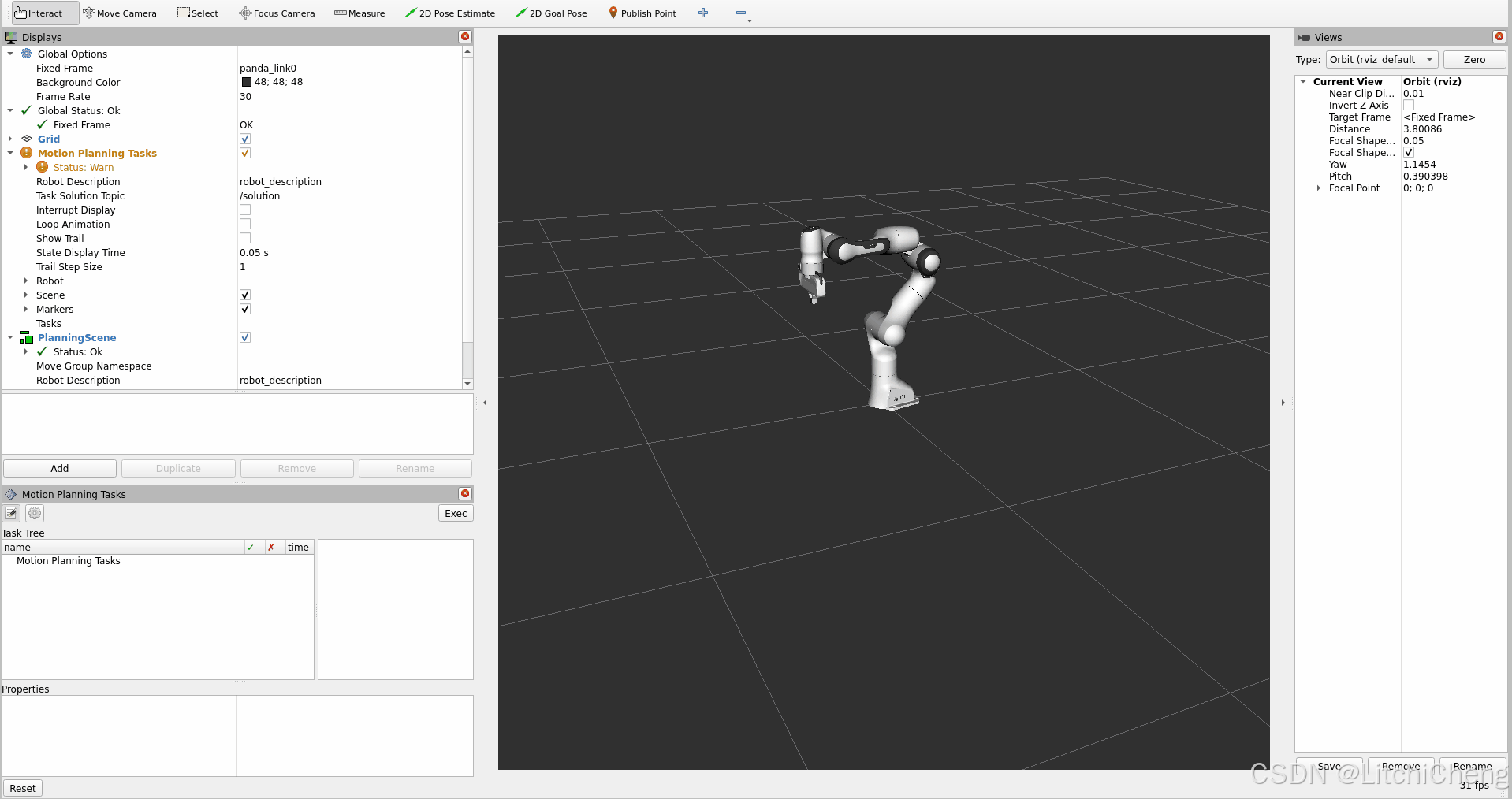Close the Displays panel

[465, 36]
